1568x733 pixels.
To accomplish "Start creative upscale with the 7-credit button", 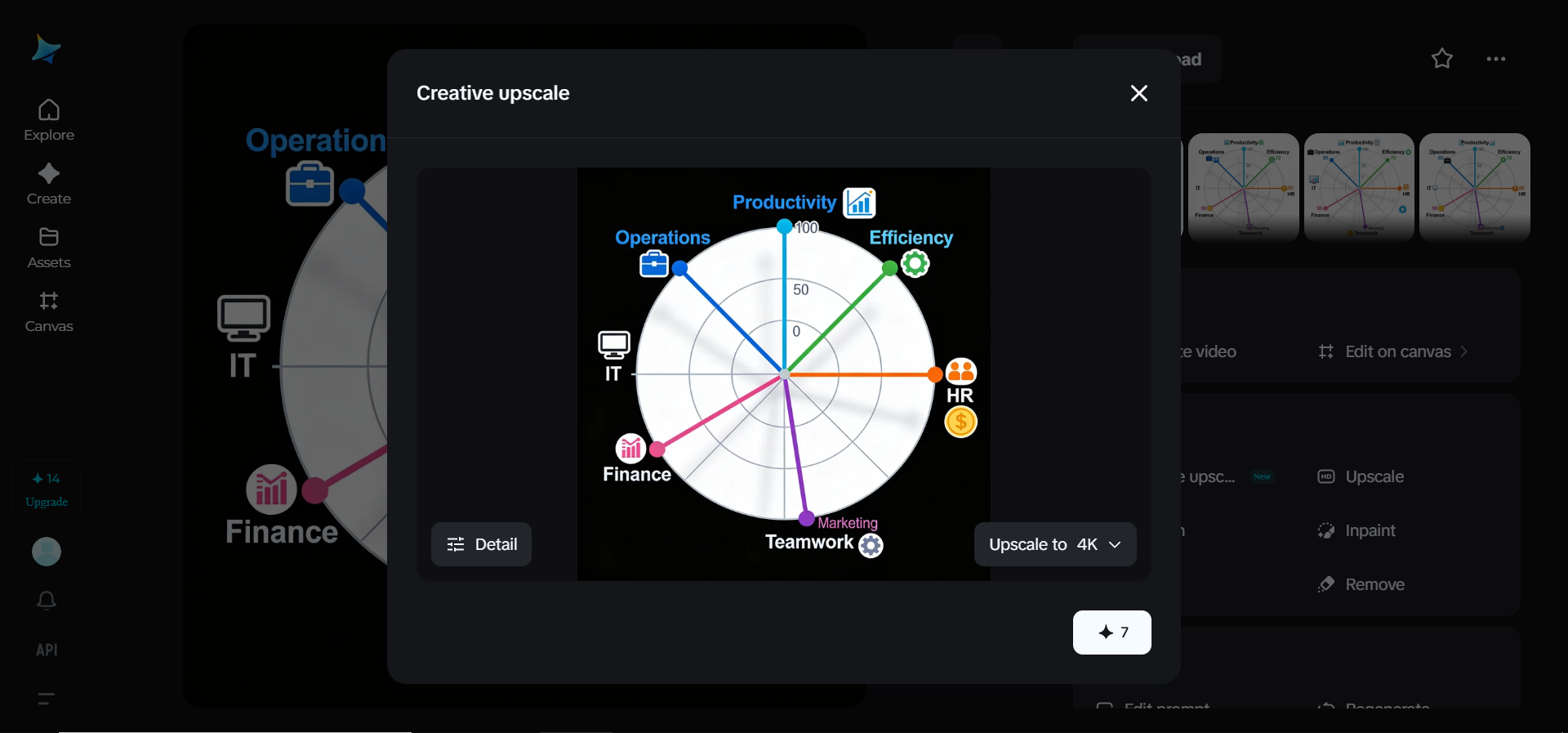I will pos(1111,632).
